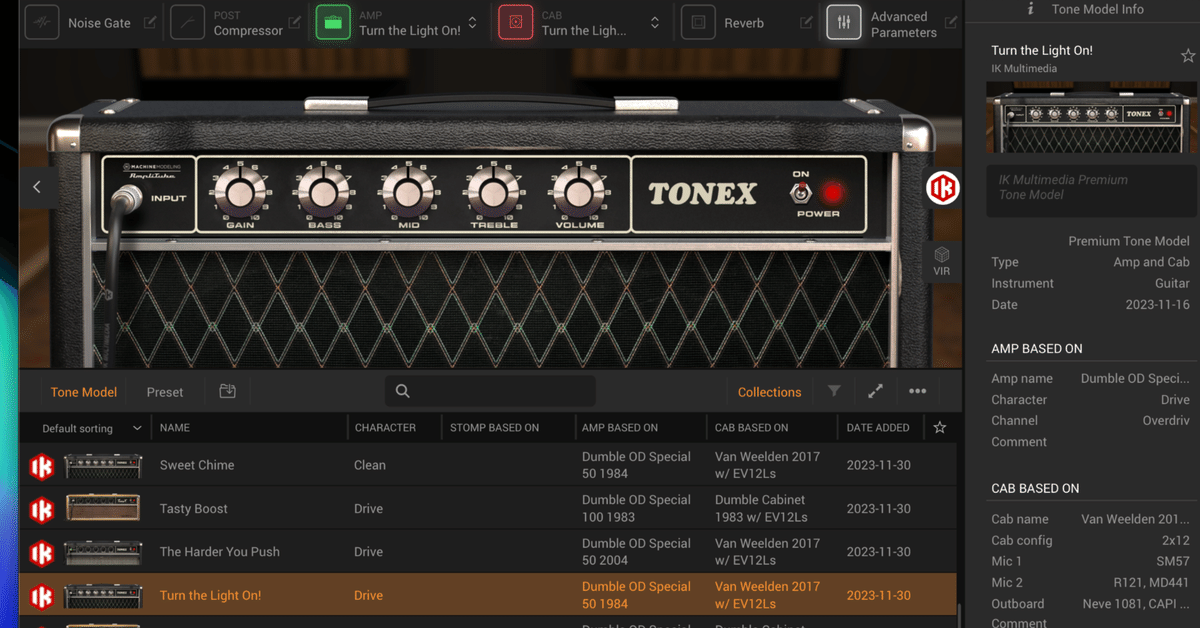Open the filter funnel icon

tap(834, 391)
